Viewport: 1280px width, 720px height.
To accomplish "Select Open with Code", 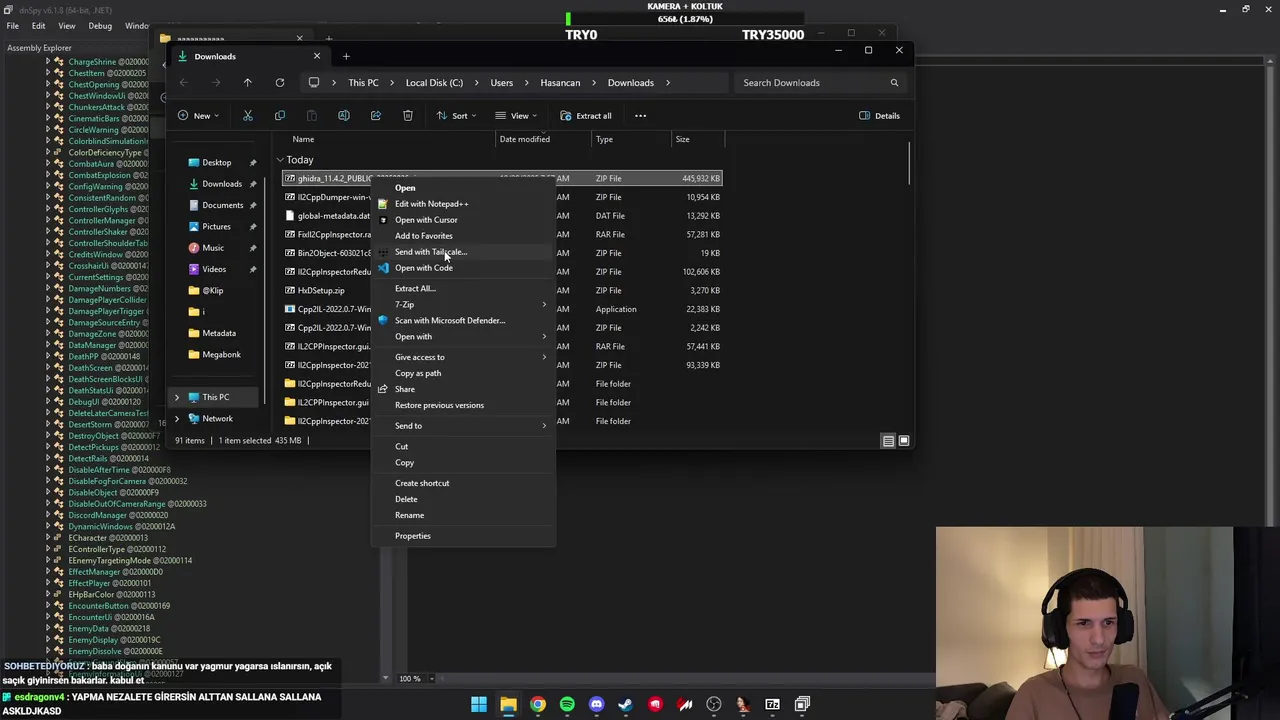I will point(463,268).
